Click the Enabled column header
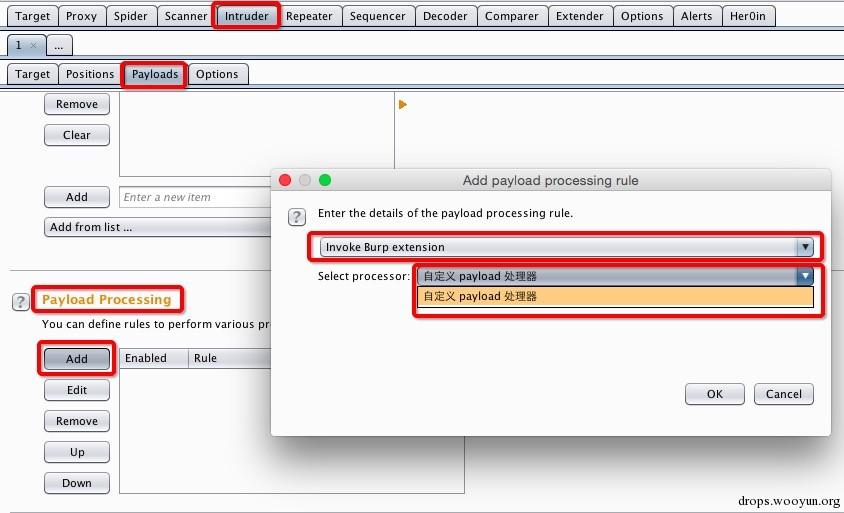The image size is (844, 513). 153,358
